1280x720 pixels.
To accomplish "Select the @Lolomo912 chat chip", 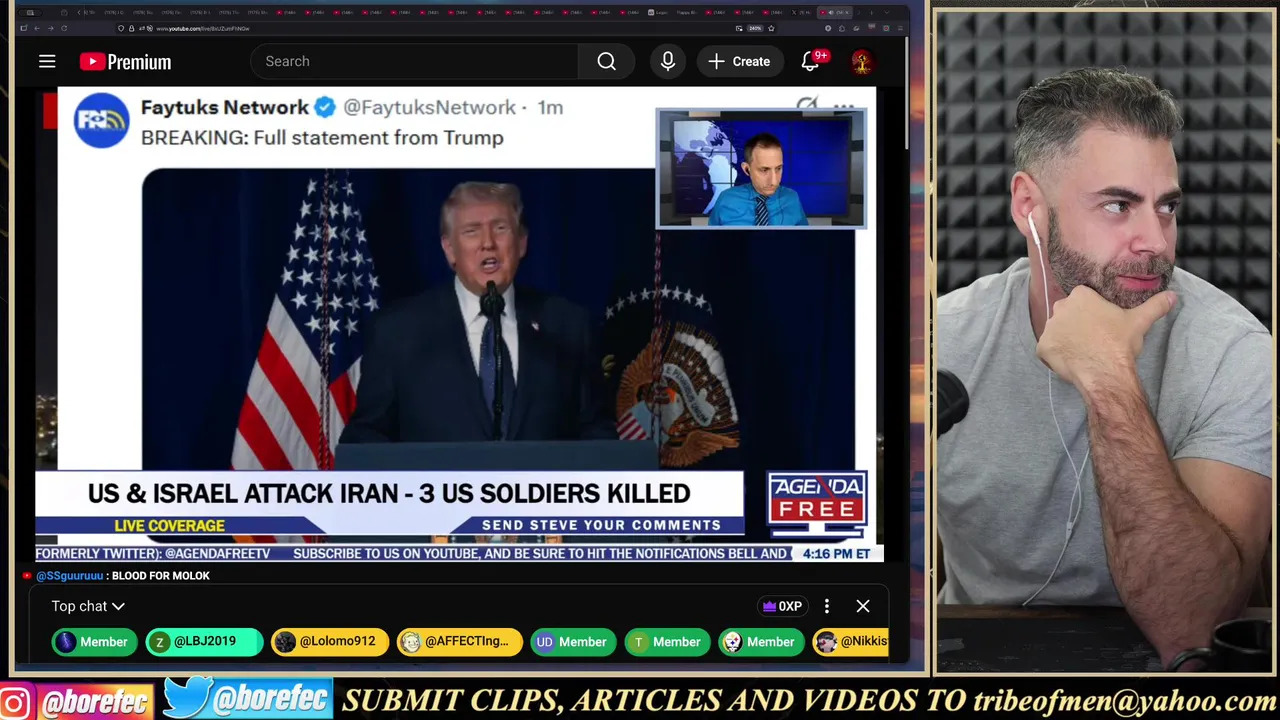I will (329, 642).
